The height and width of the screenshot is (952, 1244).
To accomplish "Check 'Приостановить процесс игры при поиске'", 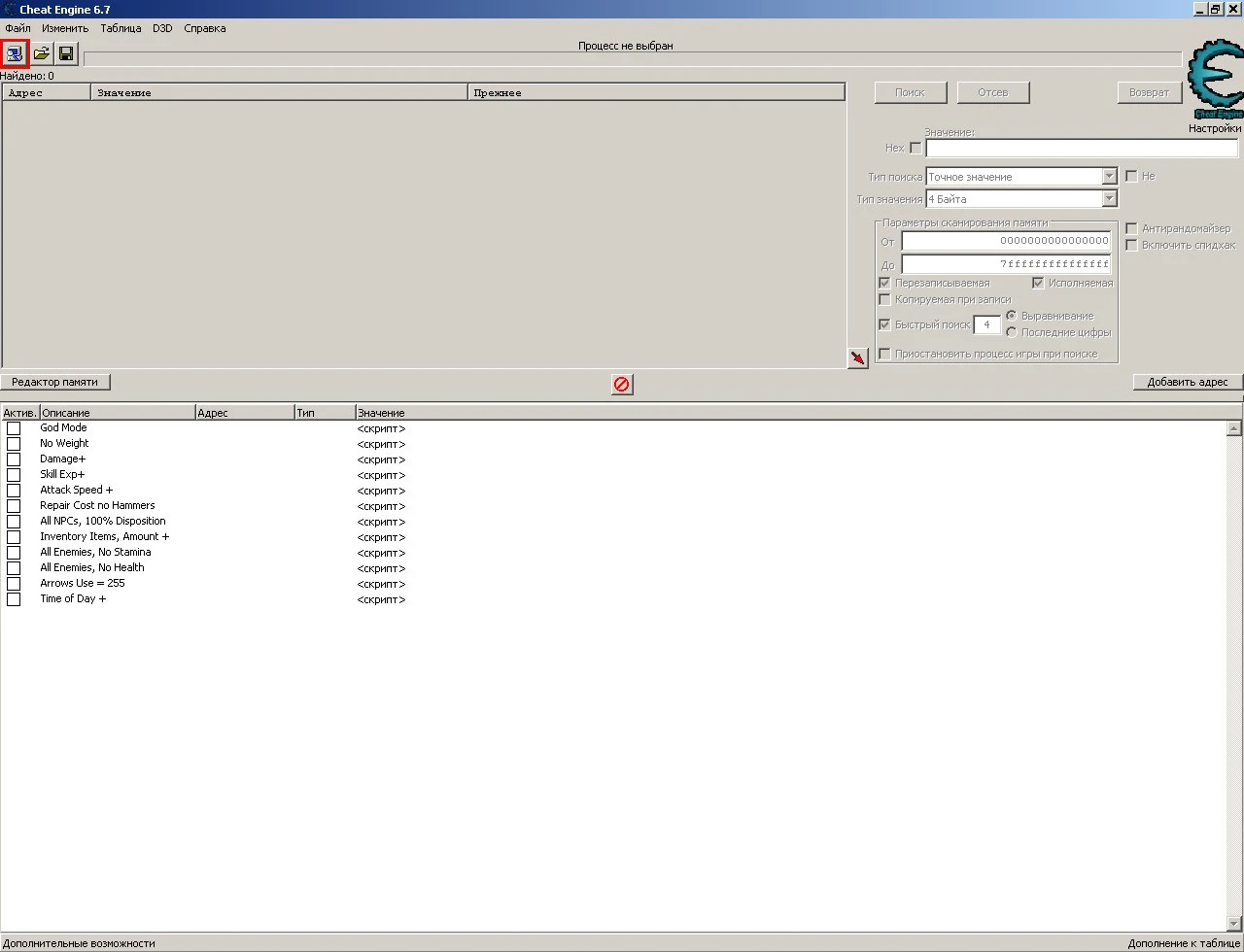I will pos(884,355).
